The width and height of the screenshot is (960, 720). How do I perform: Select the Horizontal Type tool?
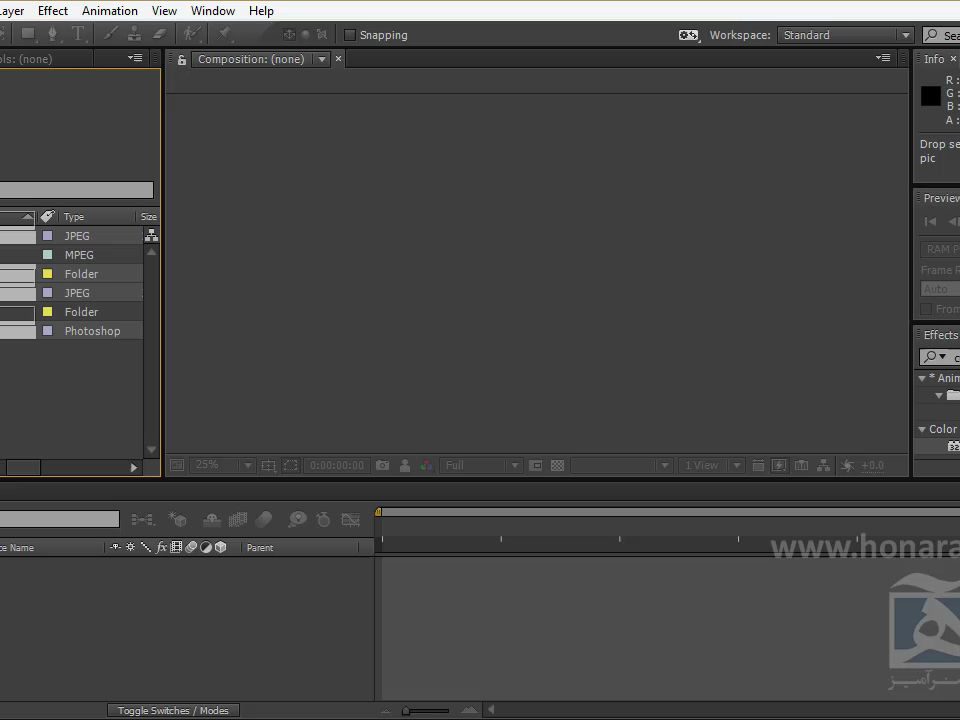pyautogui.click(x=78, y=34)
